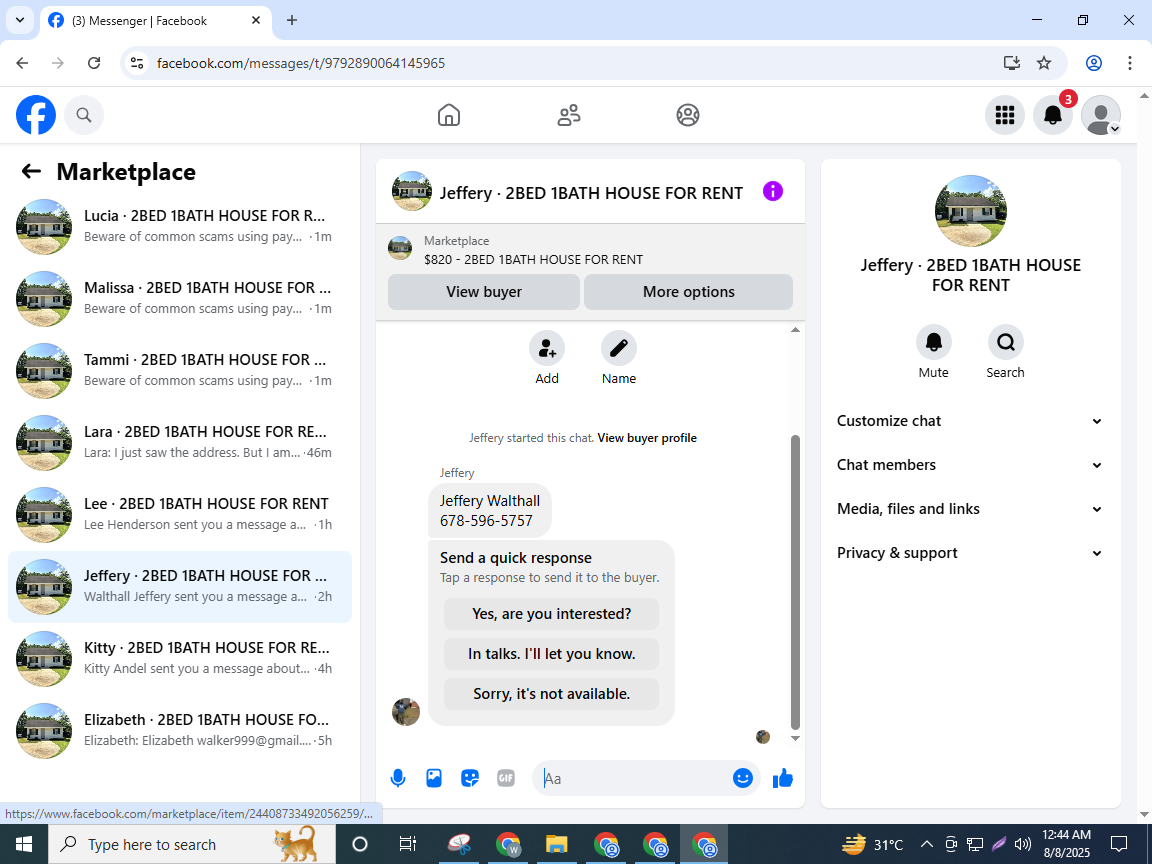Send quick response Yes, are you interested?
The height and width of the screenshot is (864, 1152).
[551, 614]
